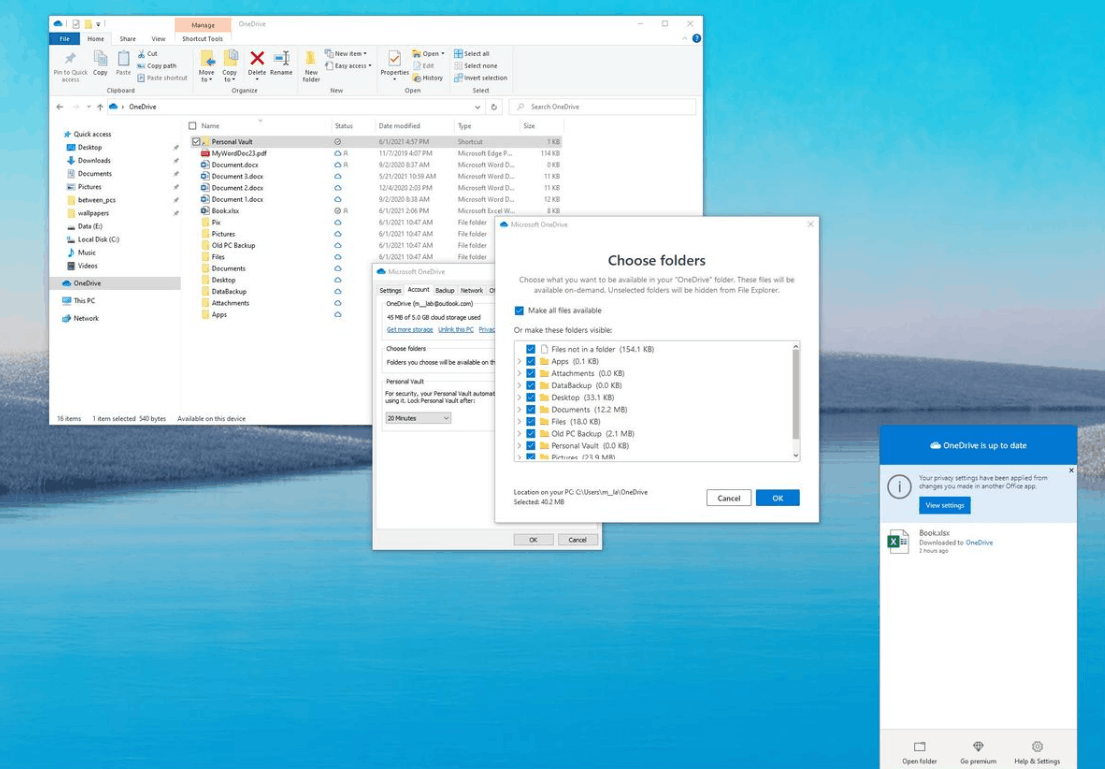Expand the Apps folder tree

coord(519,361)
